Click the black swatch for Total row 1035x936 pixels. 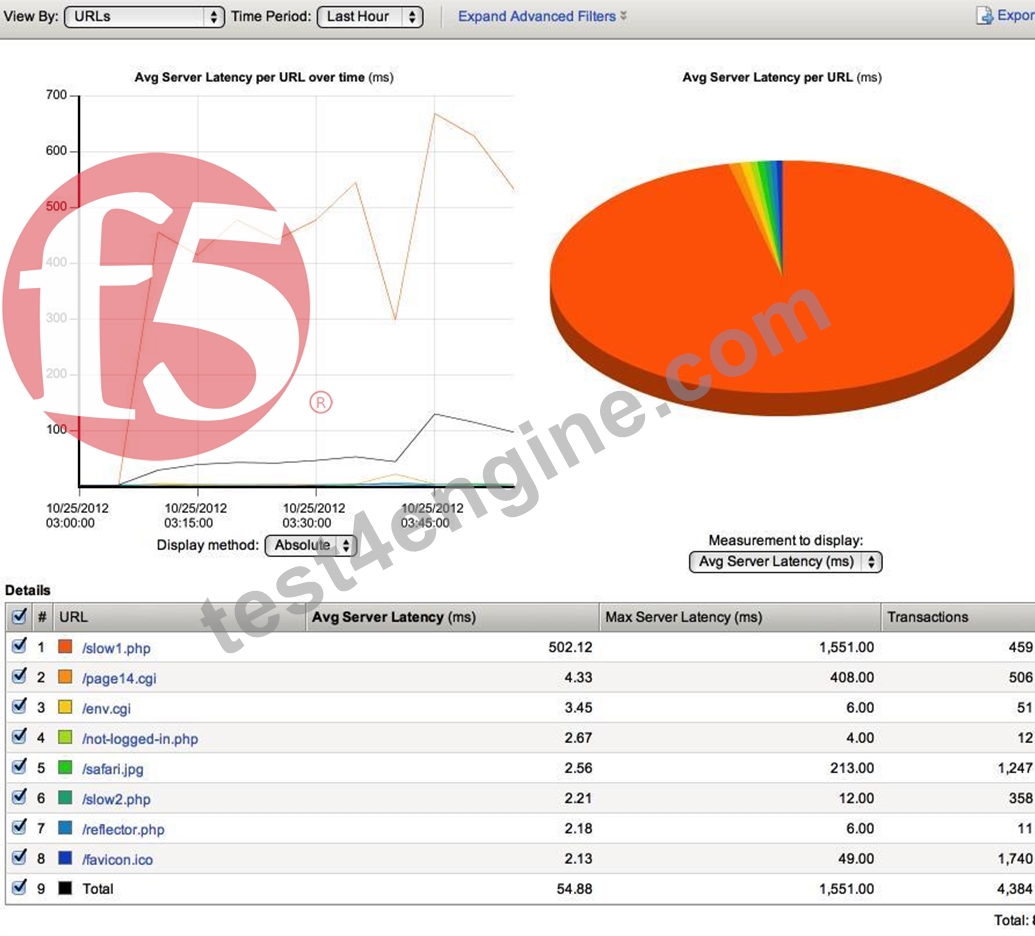(x=65, y=888)
